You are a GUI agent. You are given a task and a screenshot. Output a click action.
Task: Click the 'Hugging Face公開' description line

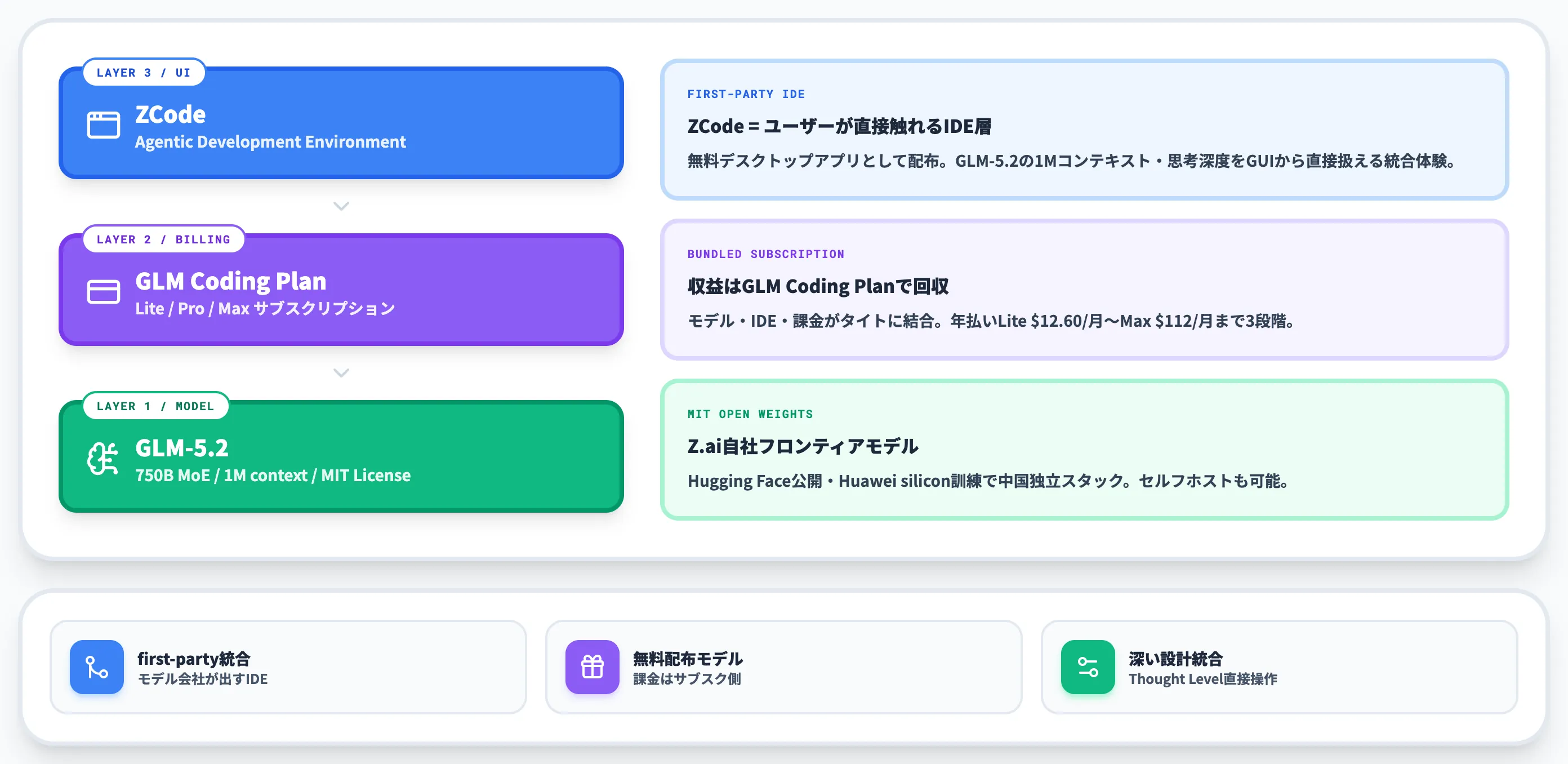coord(988,482)
